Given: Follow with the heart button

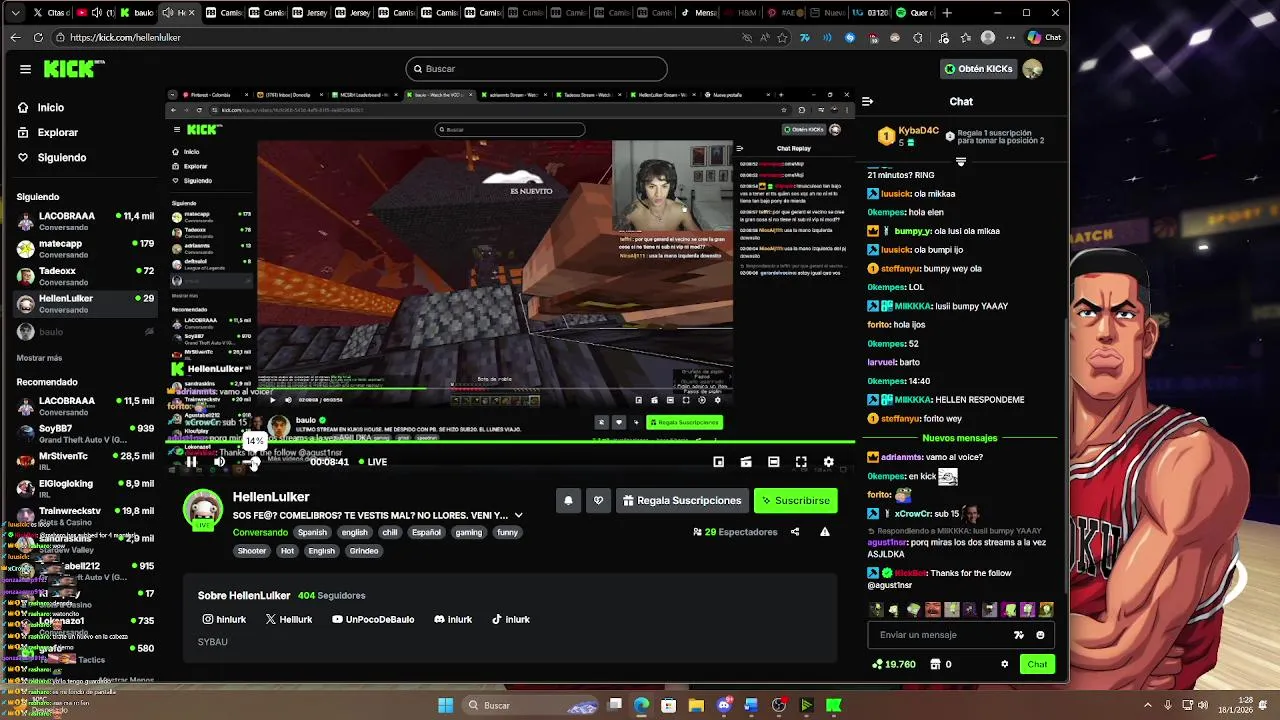Looking at the screenshot, I should click(x=598, y=500).
